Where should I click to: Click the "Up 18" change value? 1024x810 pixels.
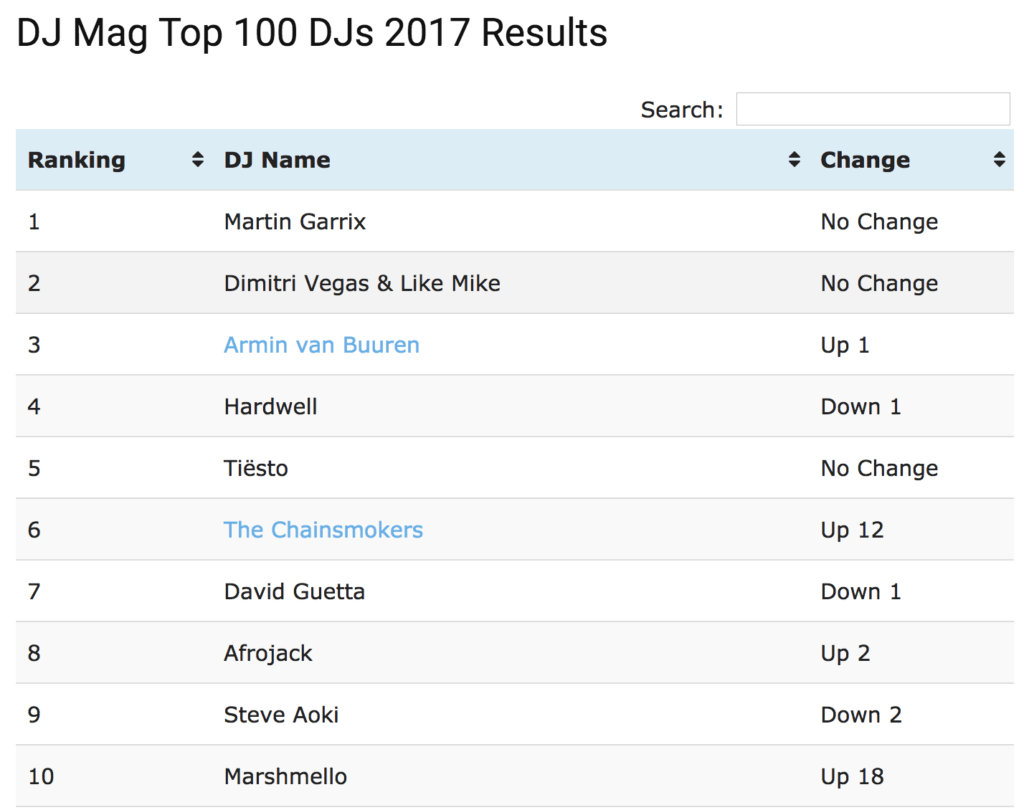click(x=852, y=777)
